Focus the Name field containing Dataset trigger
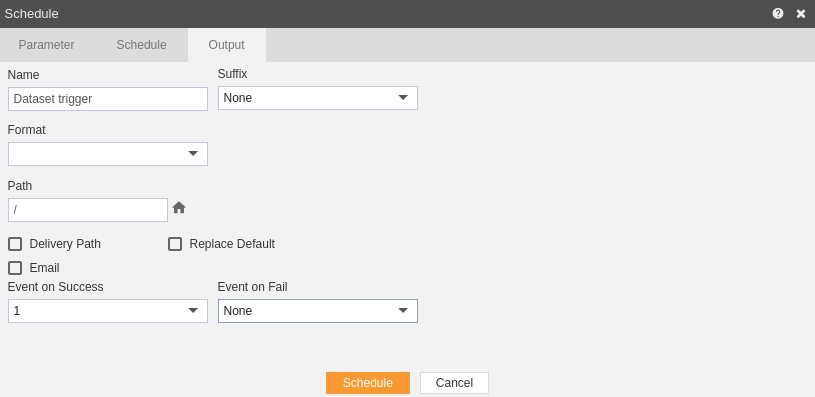This screenshot has width=815, height=397. [x=108, y=99]
